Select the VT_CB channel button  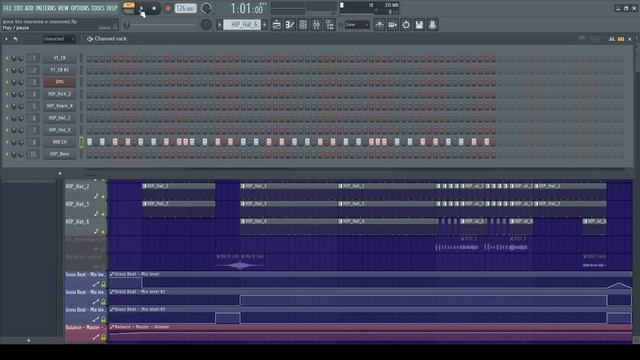60,58
